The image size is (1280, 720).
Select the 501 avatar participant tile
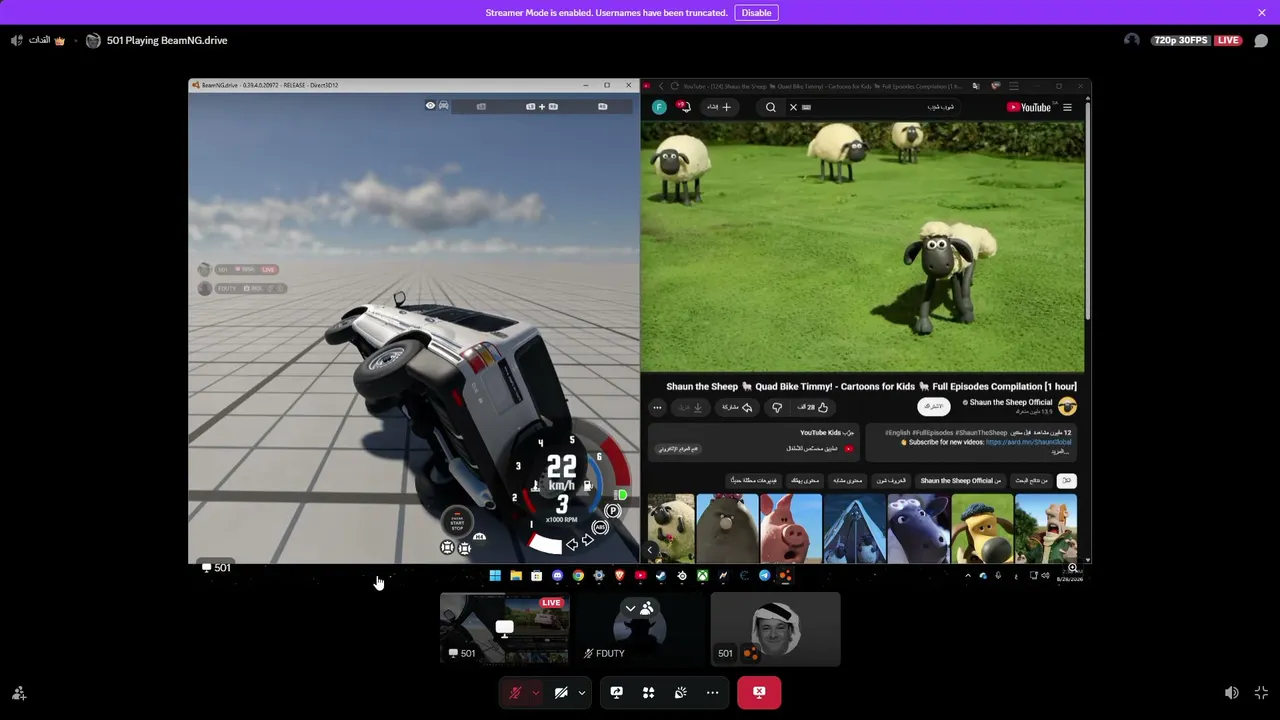click(x=775, y=629)
